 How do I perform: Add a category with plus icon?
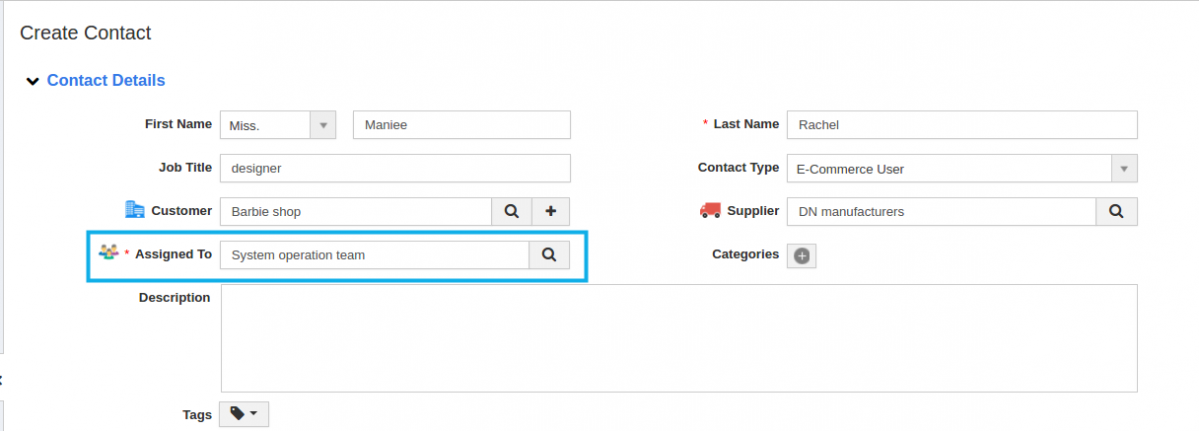[801, 256]
